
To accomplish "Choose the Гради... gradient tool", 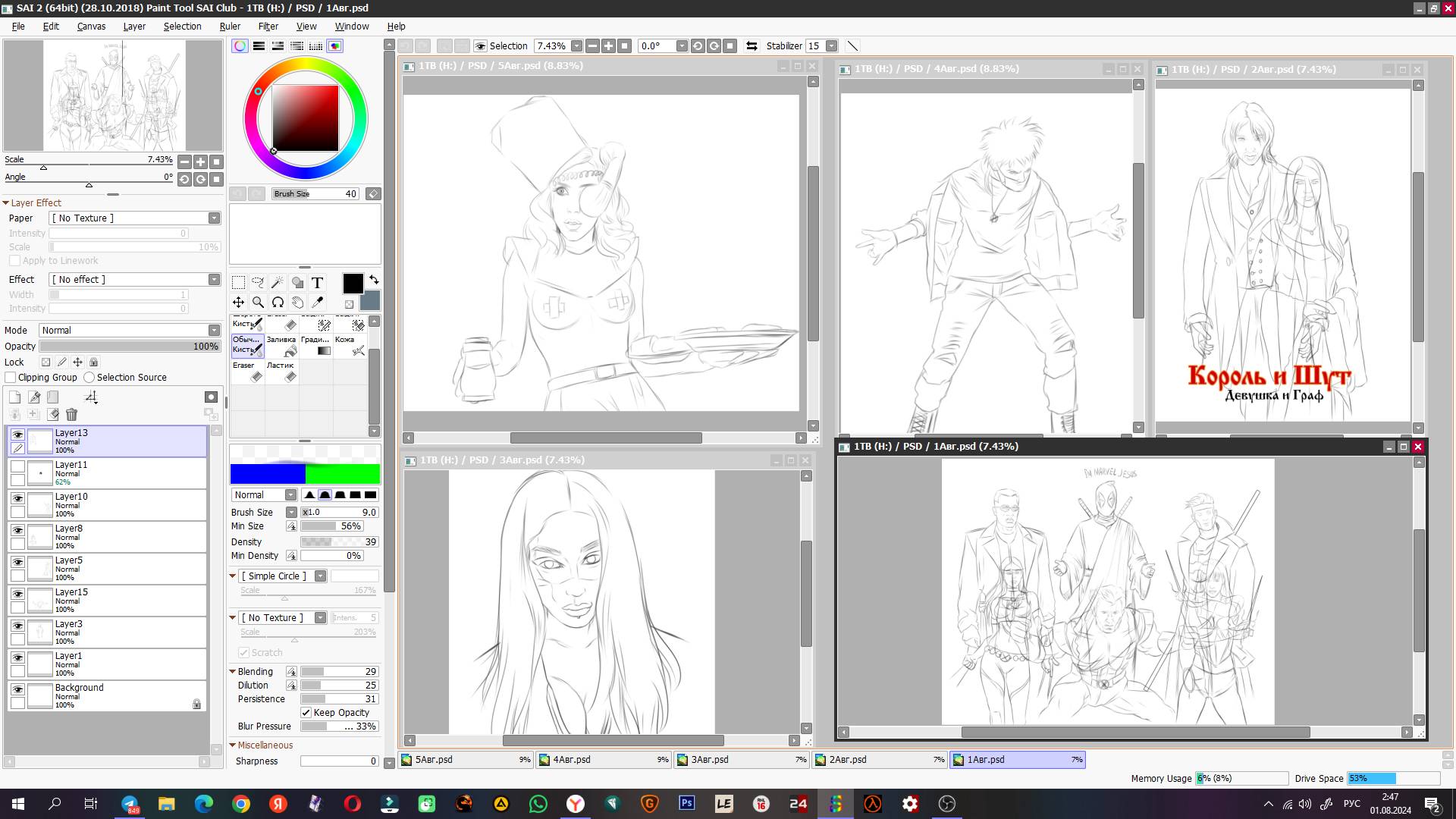I will [315, 346].
